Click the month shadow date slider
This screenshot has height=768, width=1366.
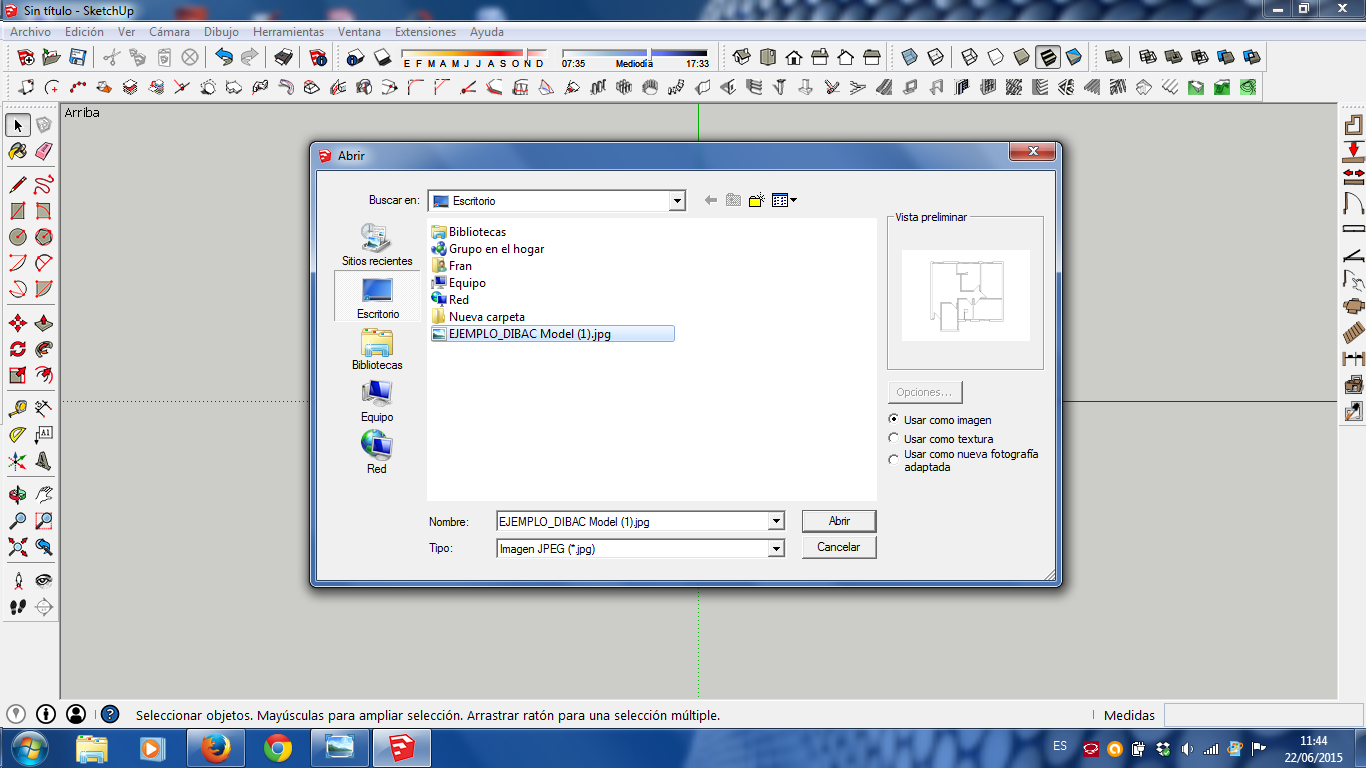coord(474,54)
